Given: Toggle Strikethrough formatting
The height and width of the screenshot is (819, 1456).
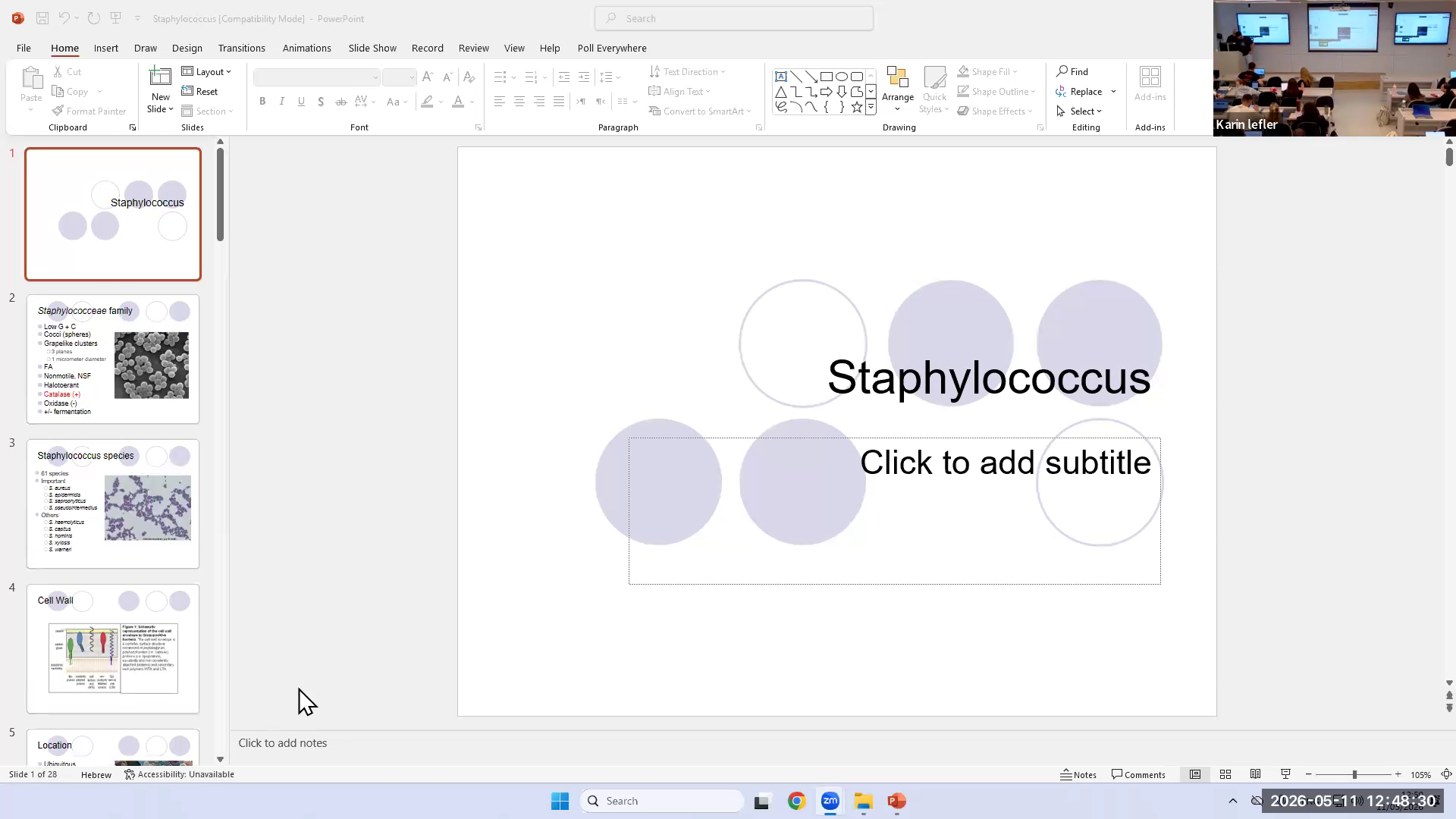Looking at the screenshot, I should (340, 102).
